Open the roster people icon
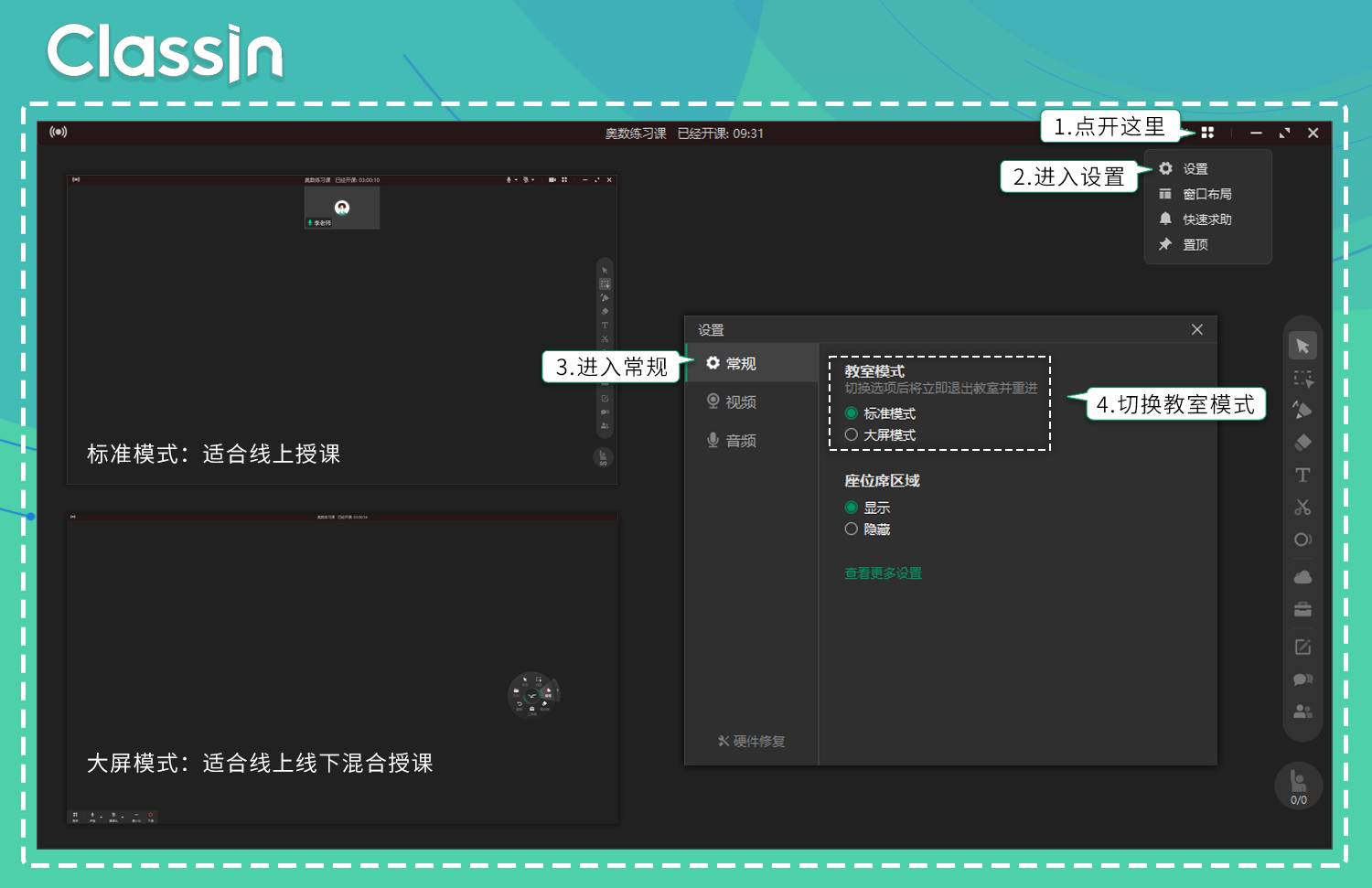 tap(1302, 711)
